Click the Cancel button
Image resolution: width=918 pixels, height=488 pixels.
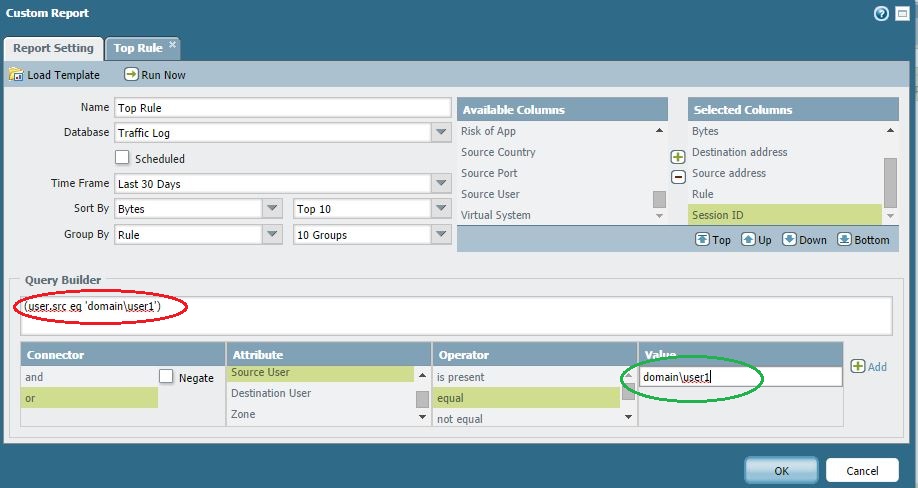tap(862, 470)
